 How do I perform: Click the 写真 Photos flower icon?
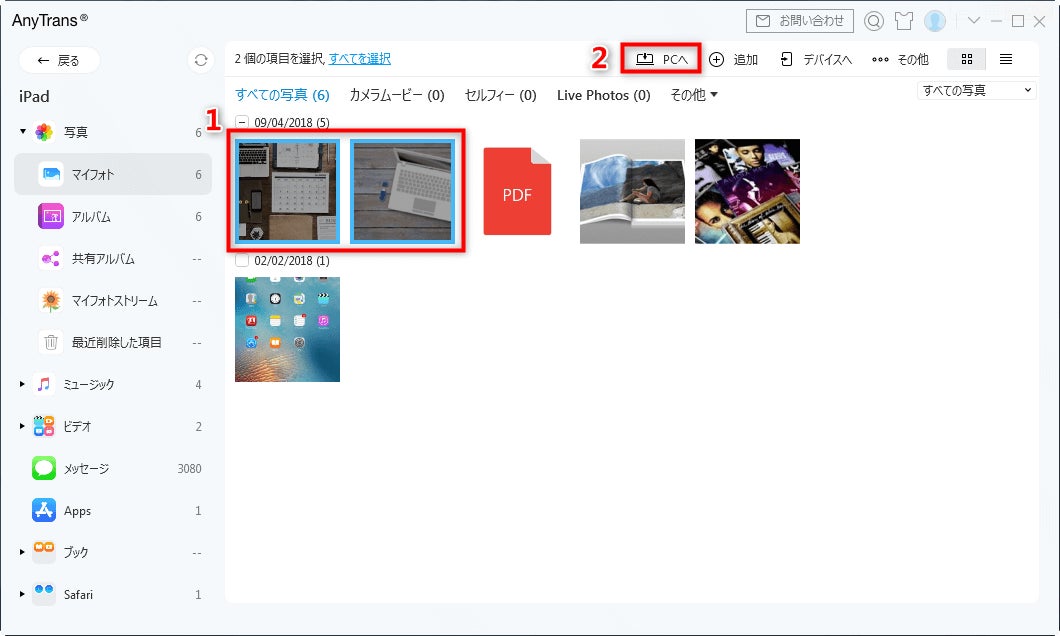(44, 132)
